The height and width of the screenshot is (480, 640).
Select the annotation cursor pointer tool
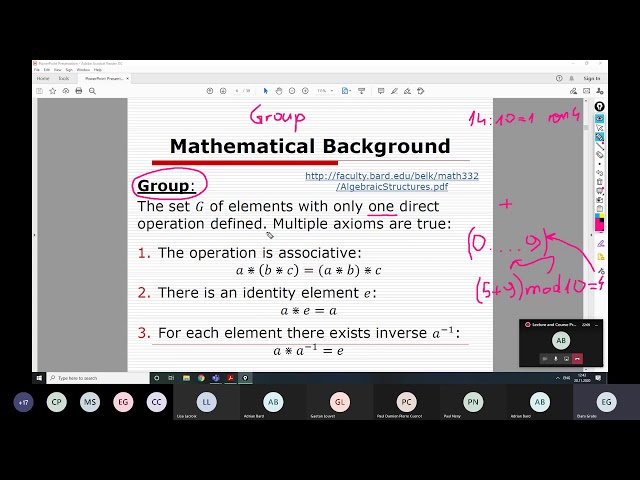pyautogui.click(x=599, y=128)
